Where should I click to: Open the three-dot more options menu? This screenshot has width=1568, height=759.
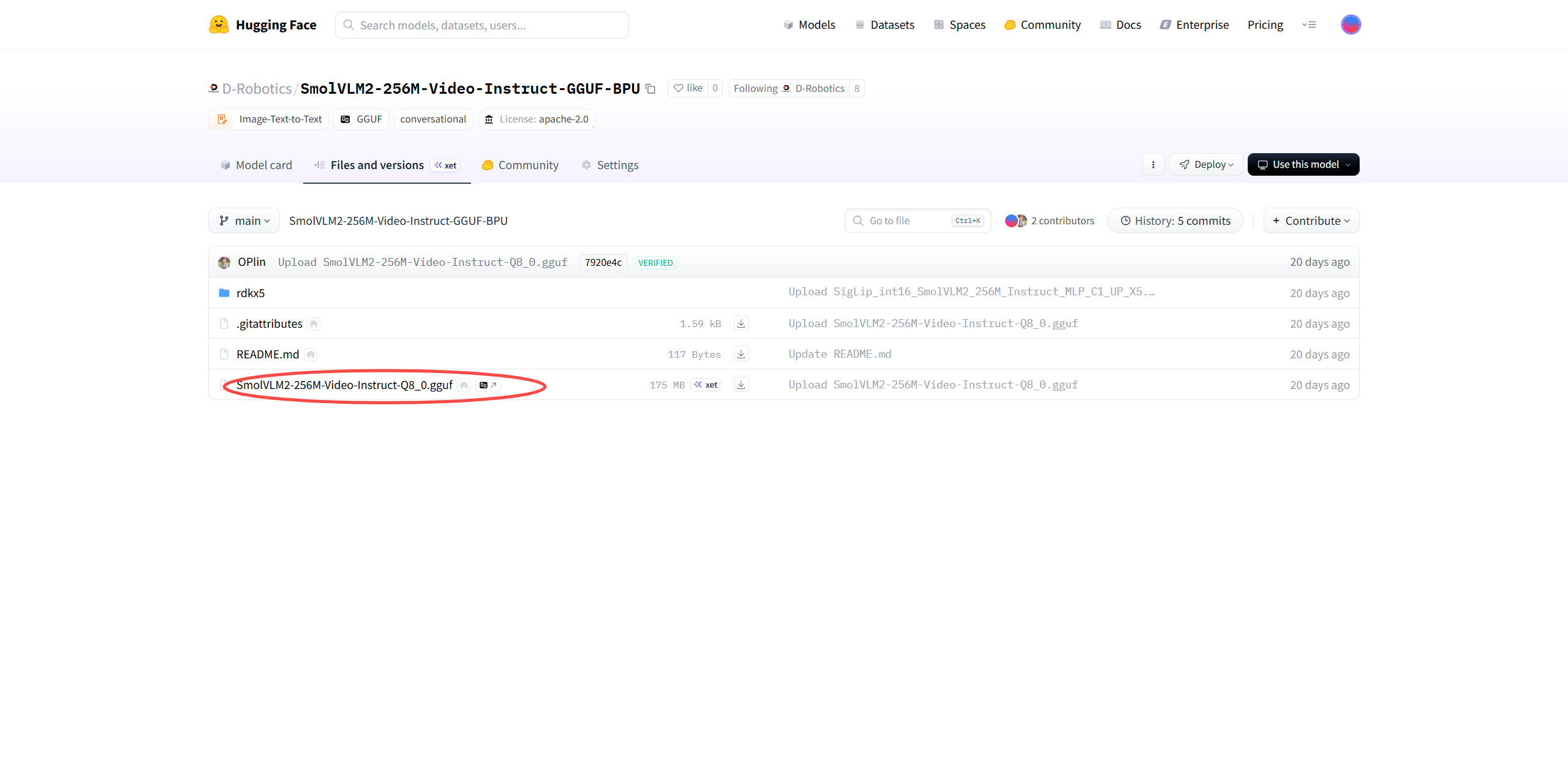pyautogui.click(x=1153, y=165)
